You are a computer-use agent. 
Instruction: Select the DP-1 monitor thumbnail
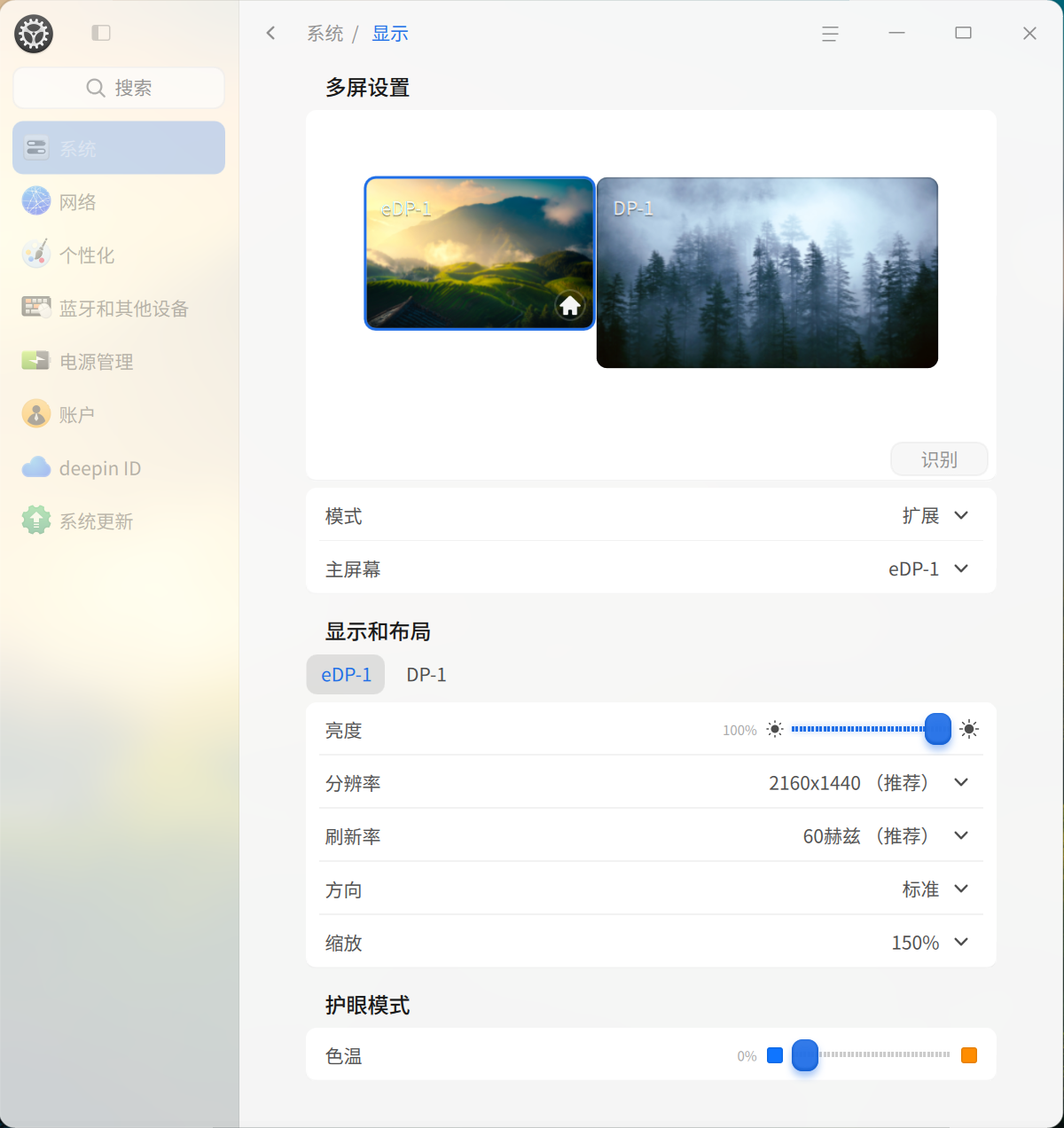767,272
